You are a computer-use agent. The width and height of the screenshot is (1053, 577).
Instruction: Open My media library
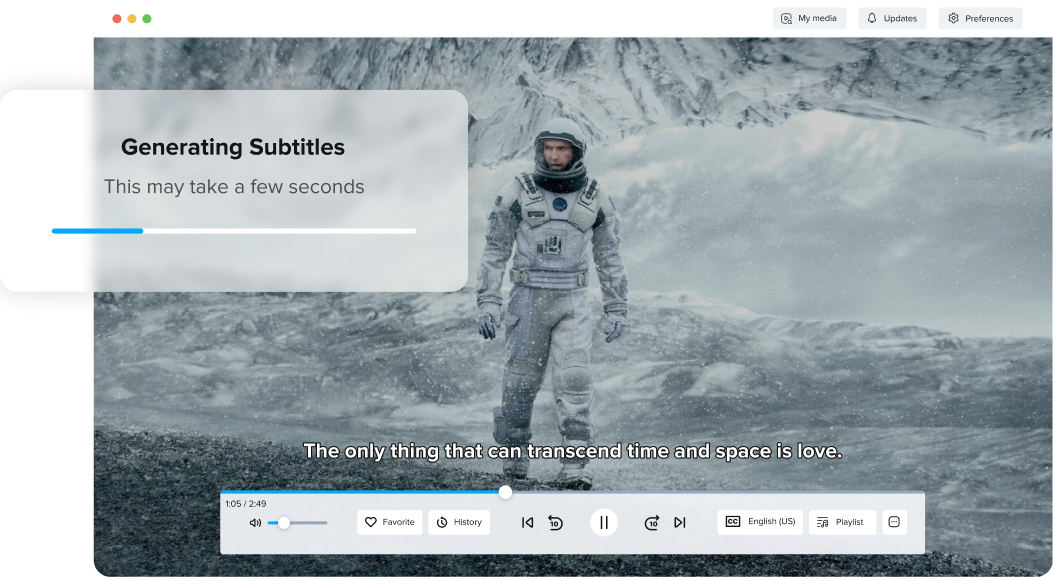809,18
